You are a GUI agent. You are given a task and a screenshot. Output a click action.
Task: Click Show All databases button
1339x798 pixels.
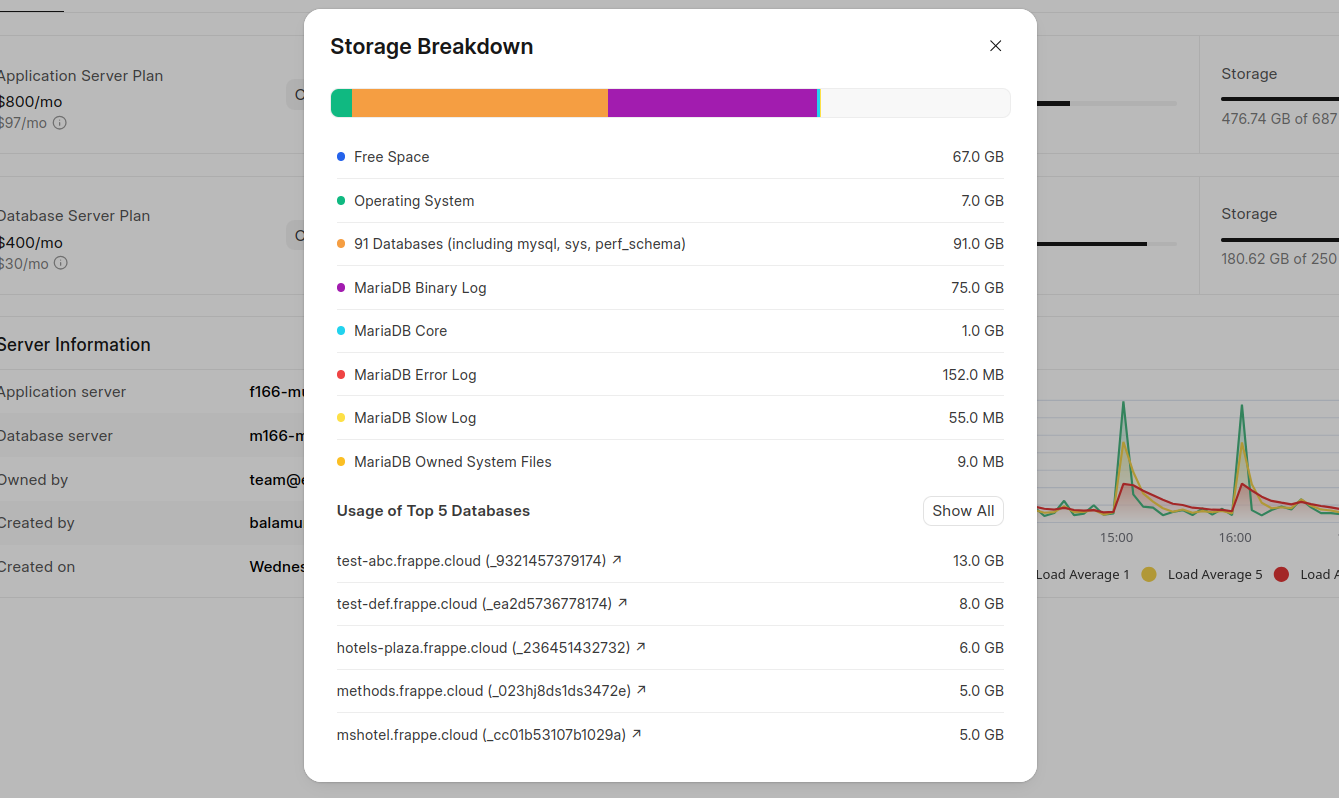(962, 511)
